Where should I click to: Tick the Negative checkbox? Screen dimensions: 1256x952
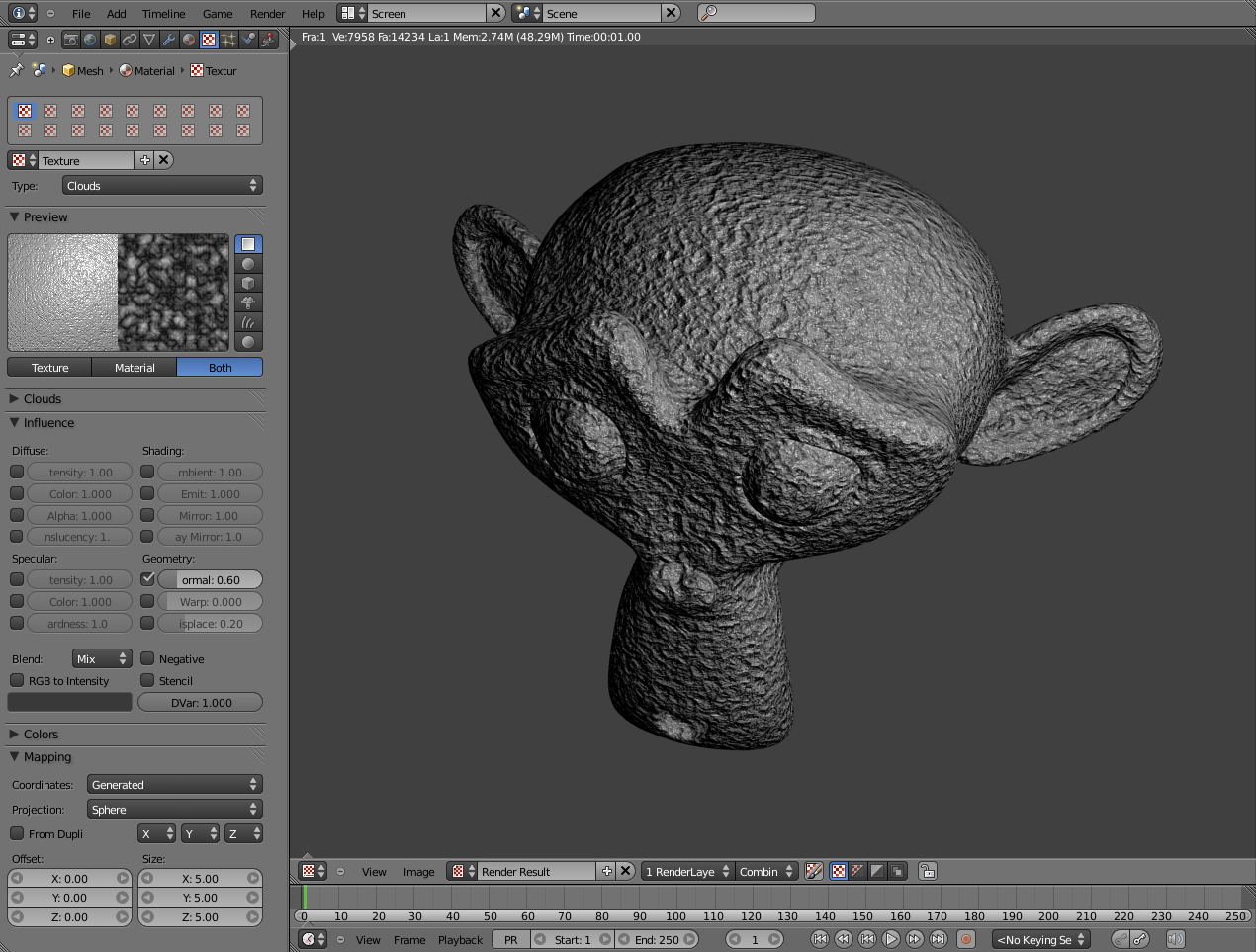(147, 658)
